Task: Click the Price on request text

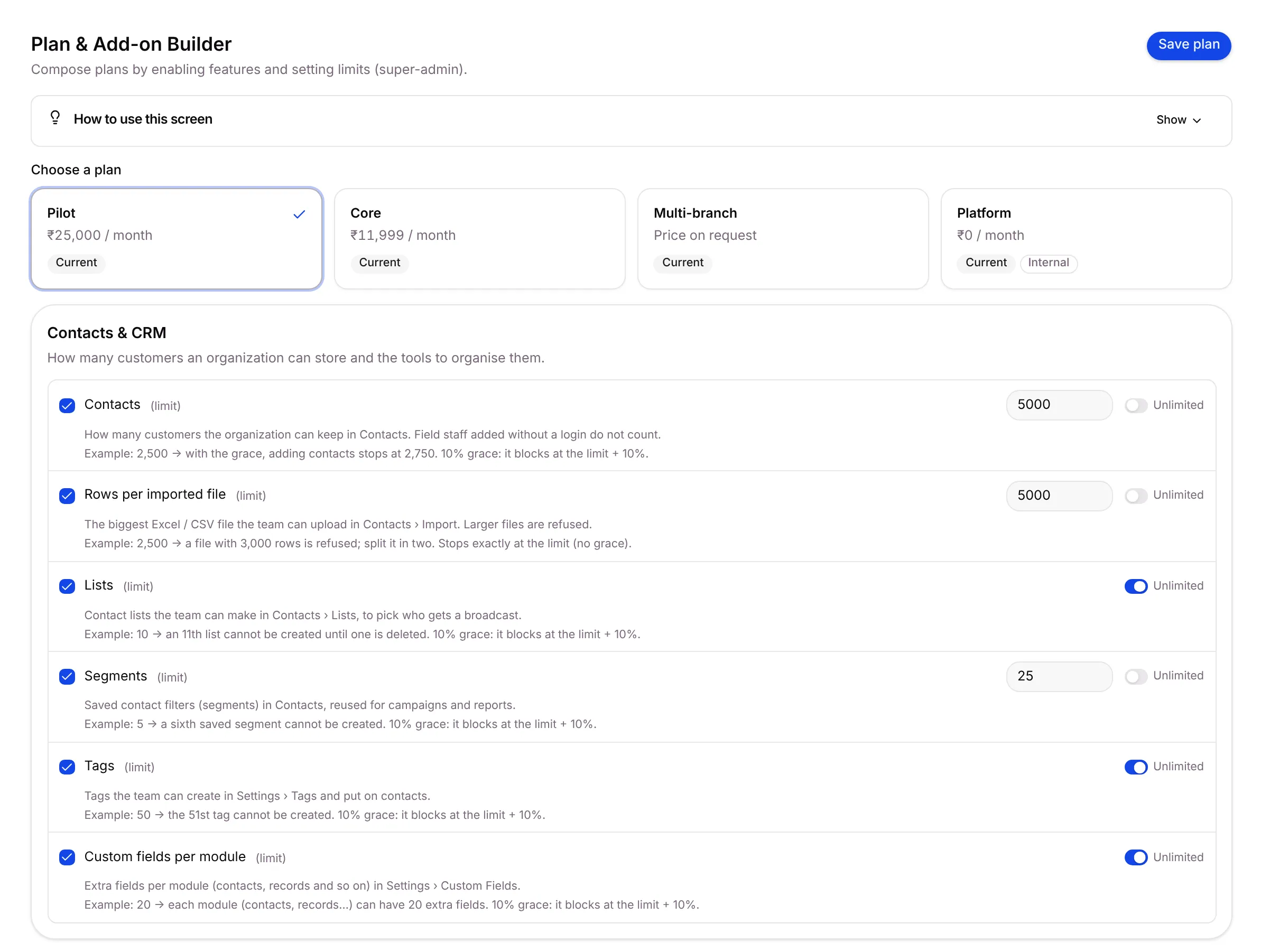Action: [705, 235]
